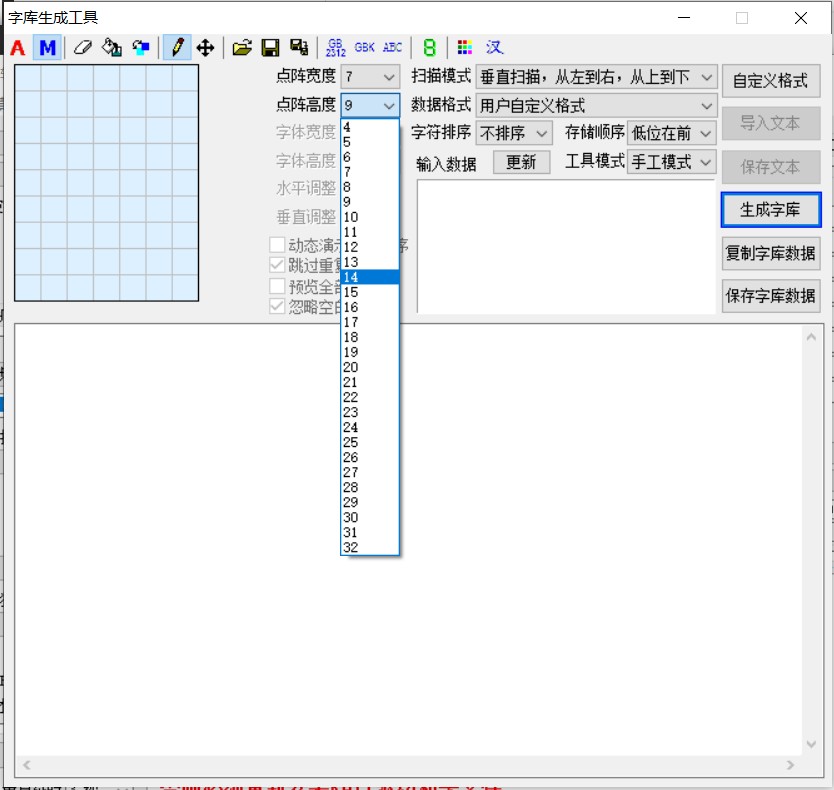The width and height of the screenshot is (834, 790).
Task: Click the 保存字库数据 button
Action: click(771, 296)
